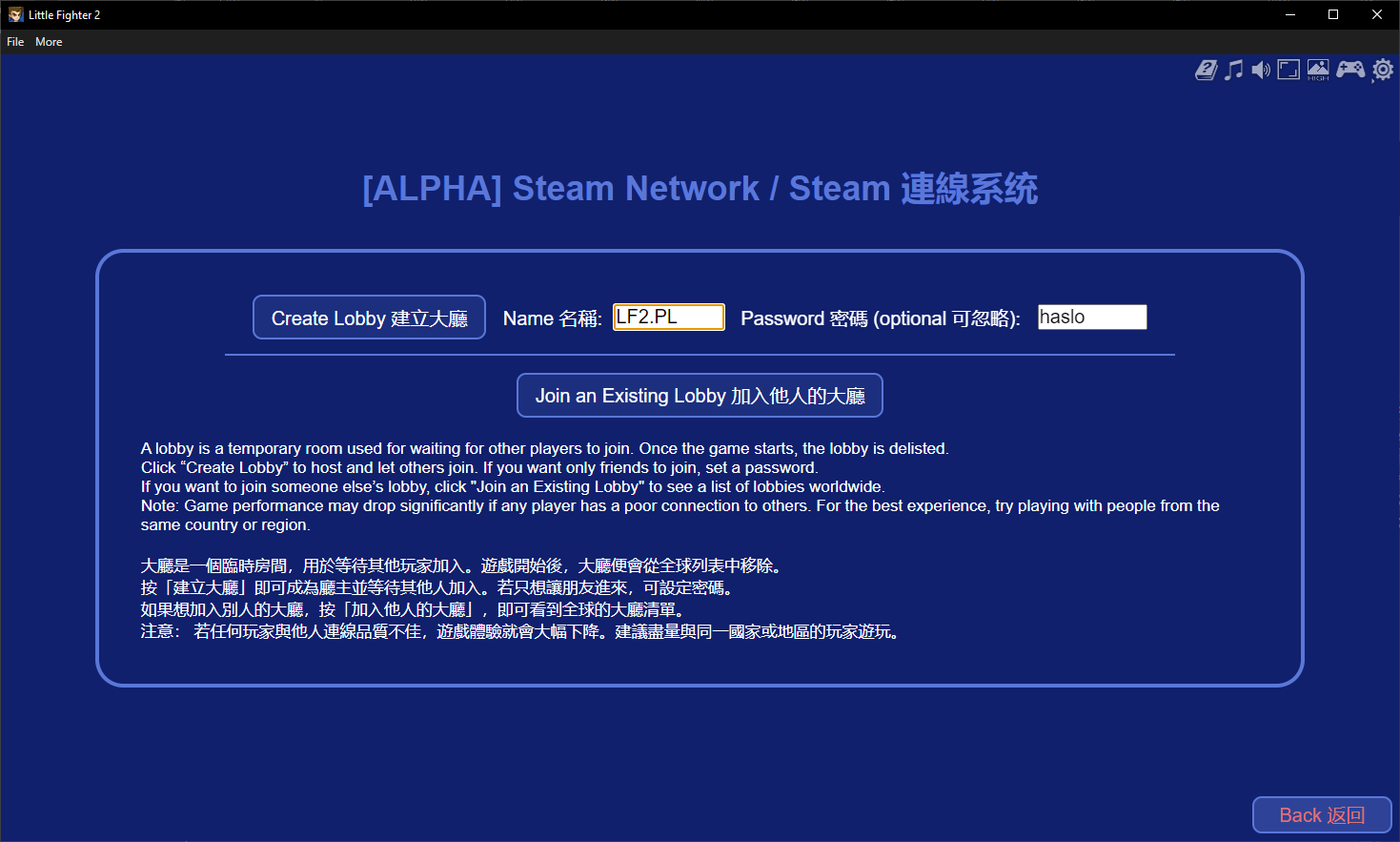
Task: Toggle fullscreen mode icon
Action: point(1288,70)
